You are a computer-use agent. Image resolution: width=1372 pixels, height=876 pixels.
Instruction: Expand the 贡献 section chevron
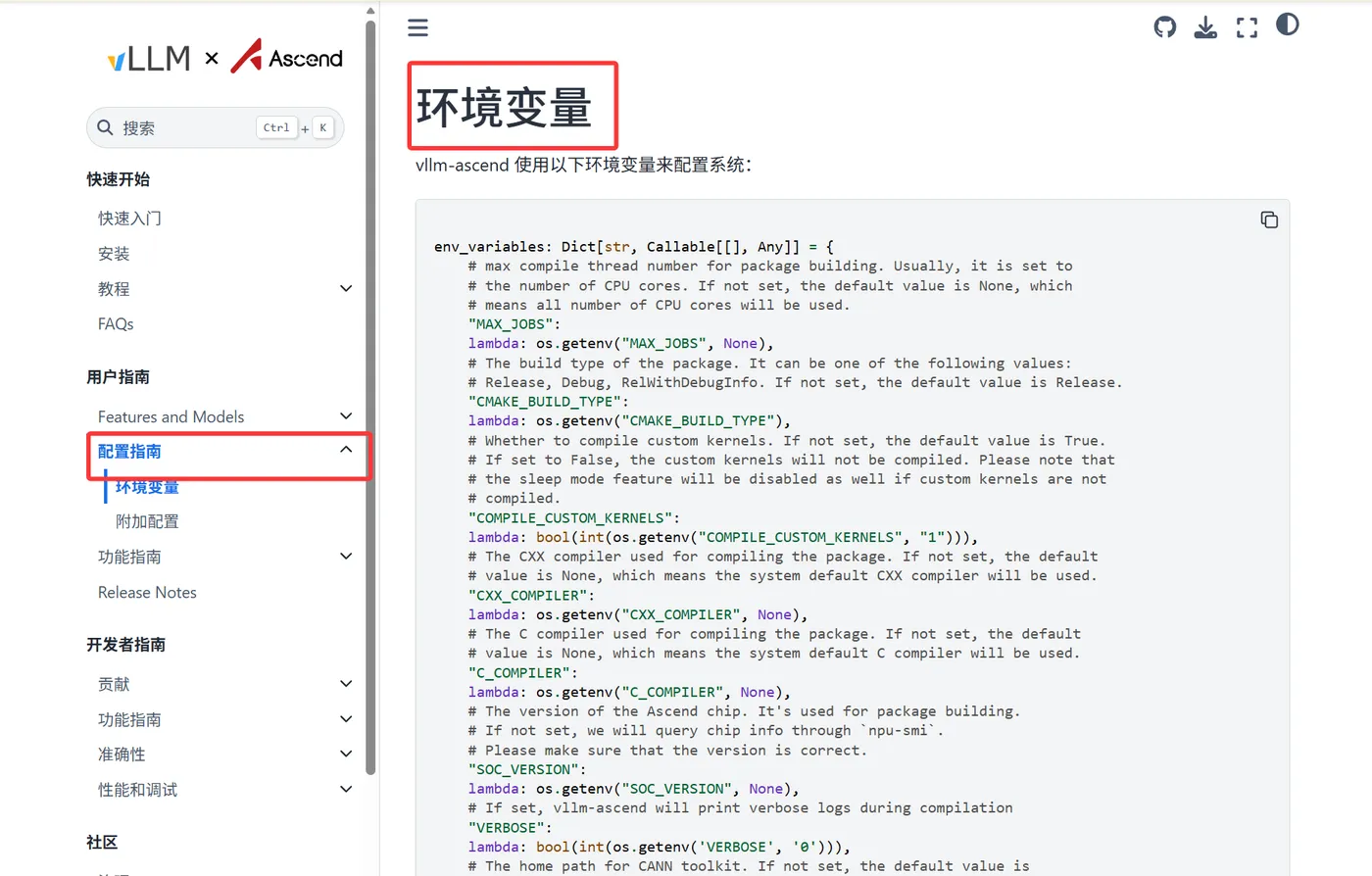click(x=346, y=684)
